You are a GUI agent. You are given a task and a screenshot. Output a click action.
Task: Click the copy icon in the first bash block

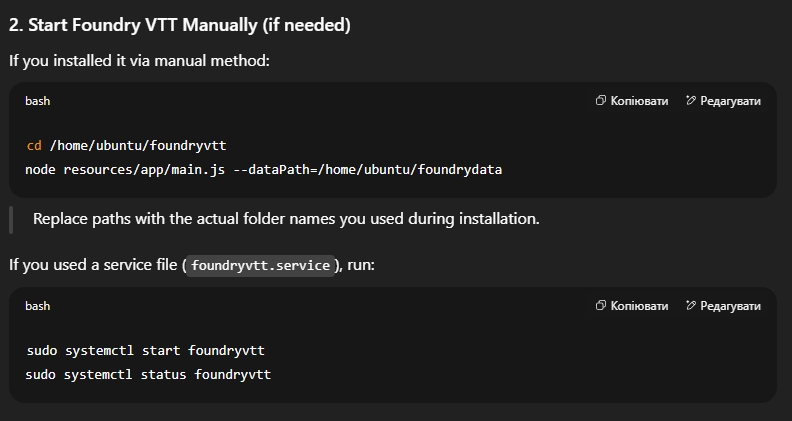pyautogui.click(x=600, y=100)
